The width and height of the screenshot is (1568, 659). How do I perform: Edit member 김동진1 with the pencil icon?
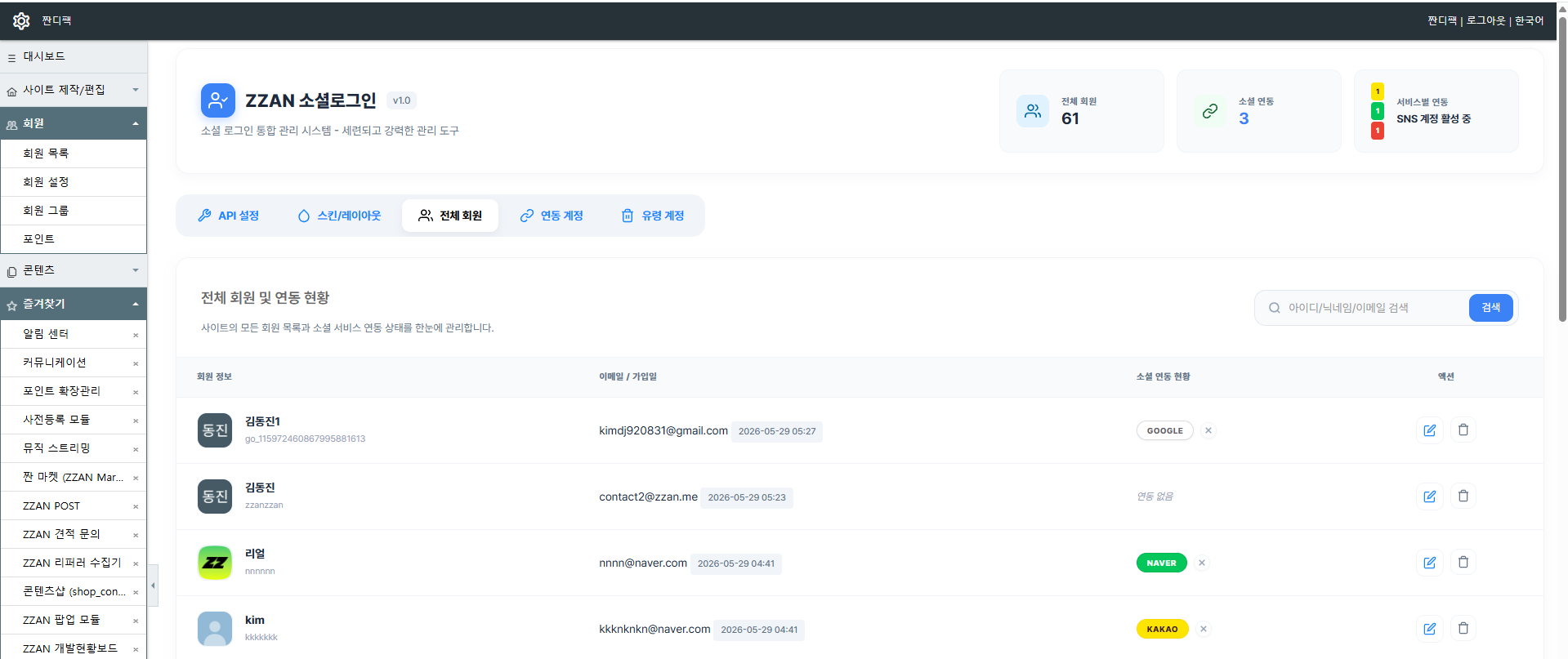pos(1430,430)
